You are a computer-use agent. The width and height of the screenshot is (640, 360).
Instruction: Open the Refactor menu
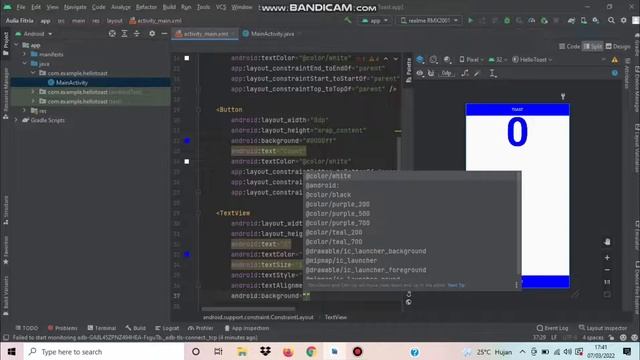146,7
